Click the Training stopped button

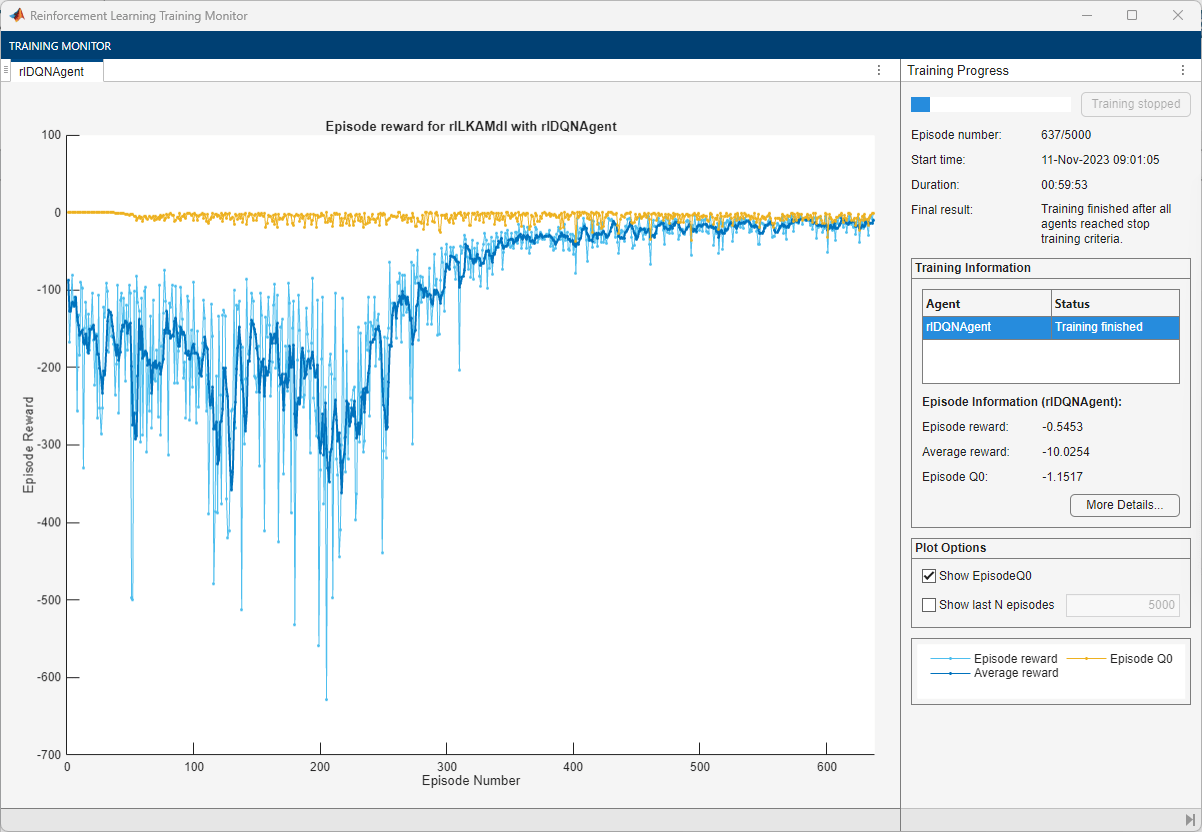tap(1135, 104)
